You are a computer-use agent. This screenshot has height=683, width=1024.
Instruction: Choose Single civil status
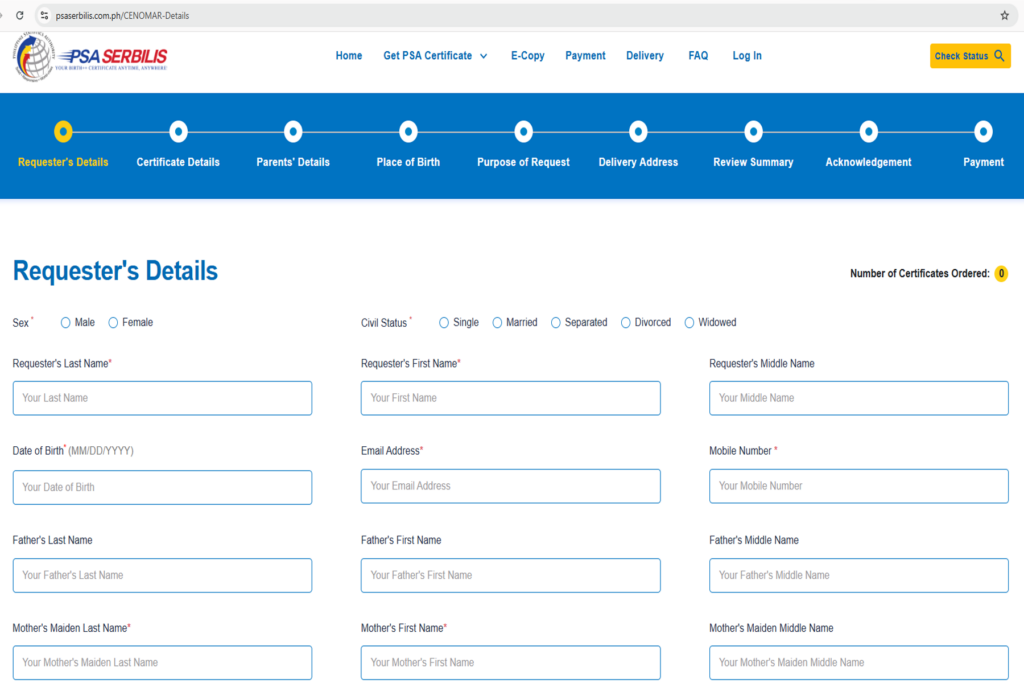(444, 323)
